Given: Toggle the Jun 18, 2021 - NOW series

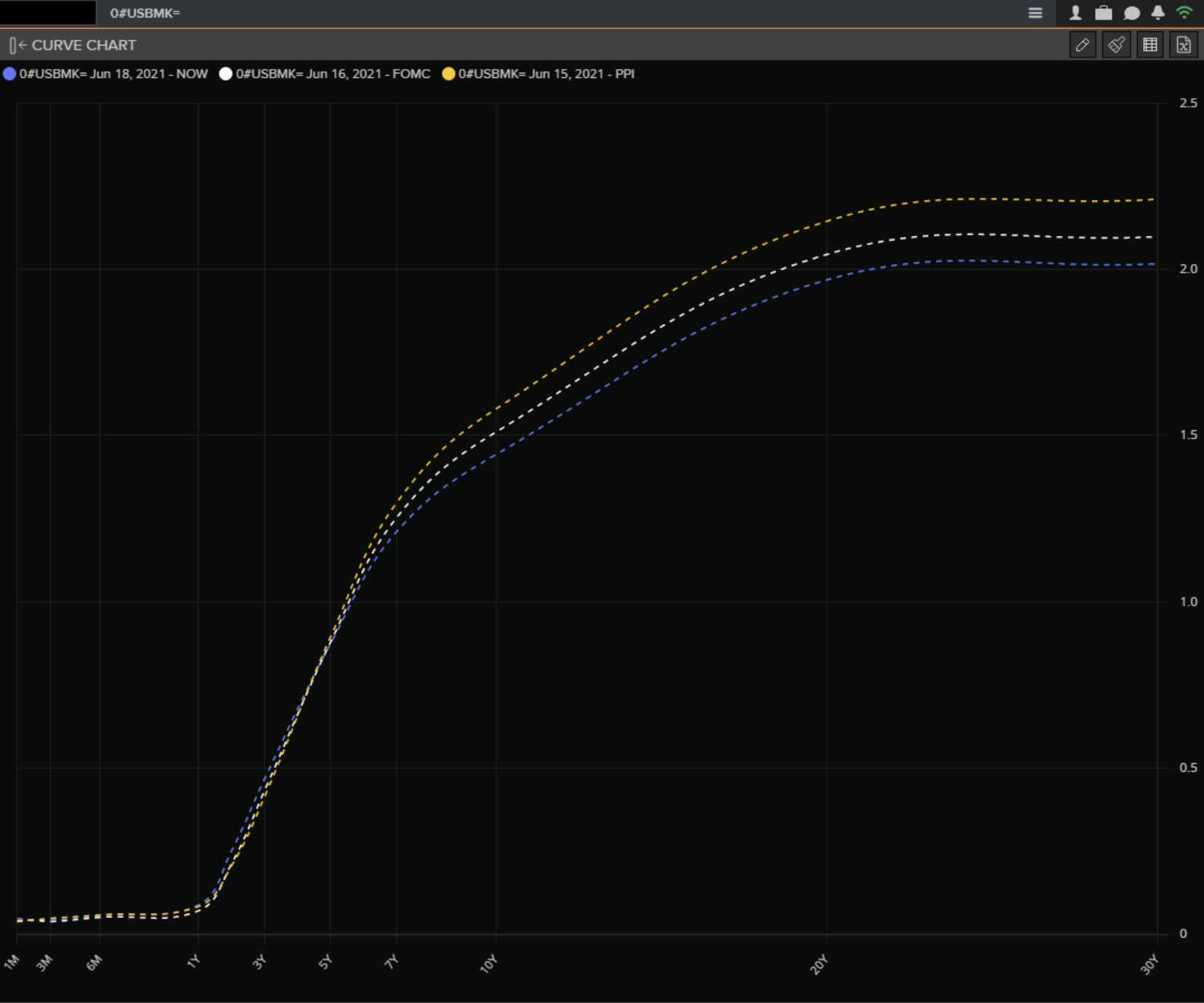Looking at the screenshot, I should pos(113,74).
